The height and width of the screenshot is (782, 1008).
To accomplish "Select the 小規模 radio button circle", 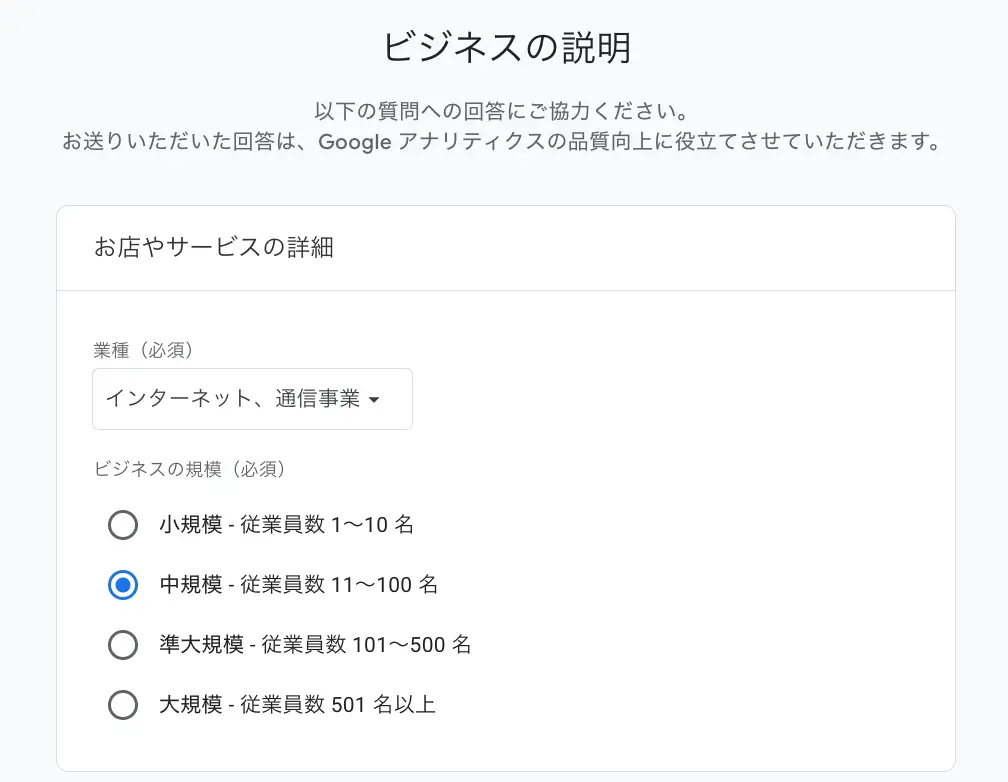I will click(123, 525).
